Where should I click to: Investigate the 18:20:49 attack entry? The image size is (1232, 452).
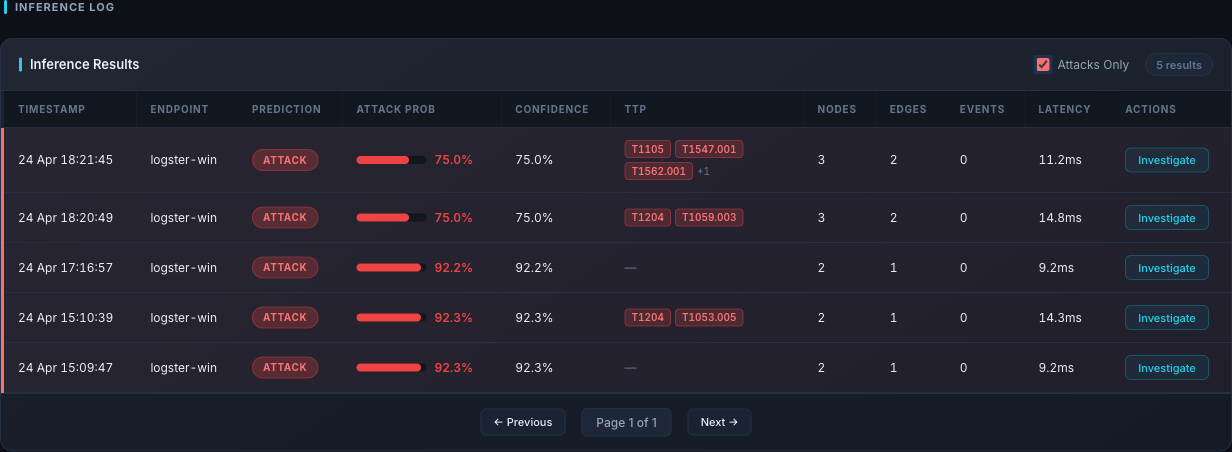click(1167, 218)
